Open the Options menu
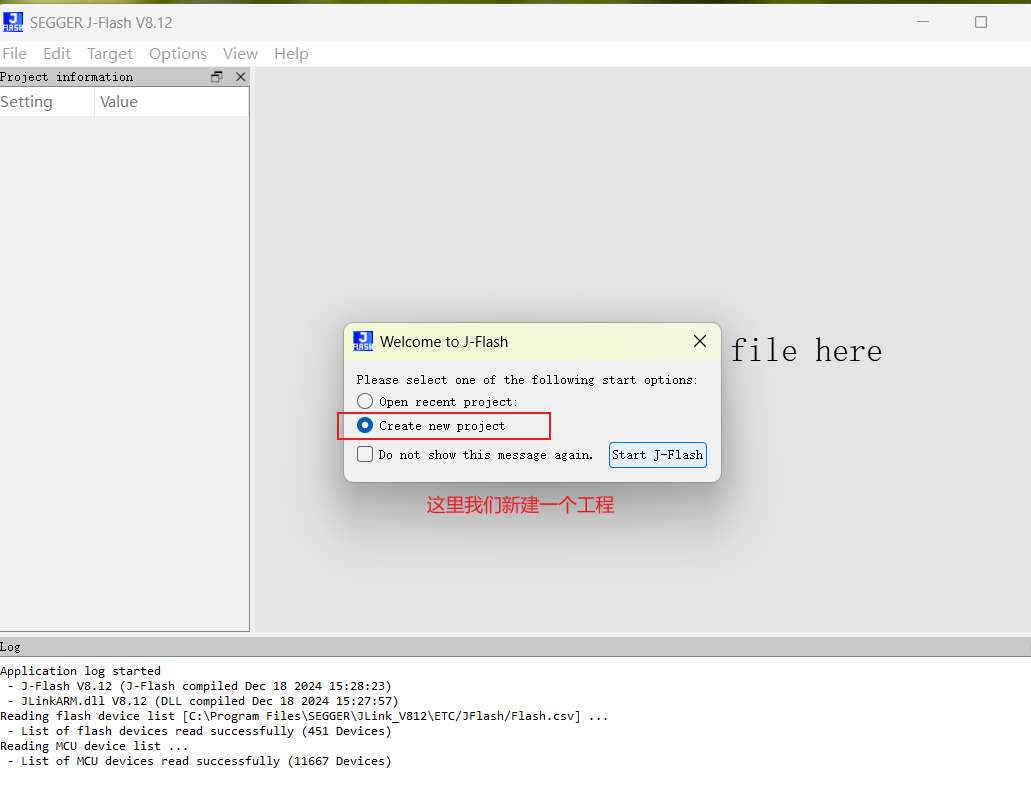Image resolution: width=1031 pixels, height=785 pixels. [x=178, y=54]
